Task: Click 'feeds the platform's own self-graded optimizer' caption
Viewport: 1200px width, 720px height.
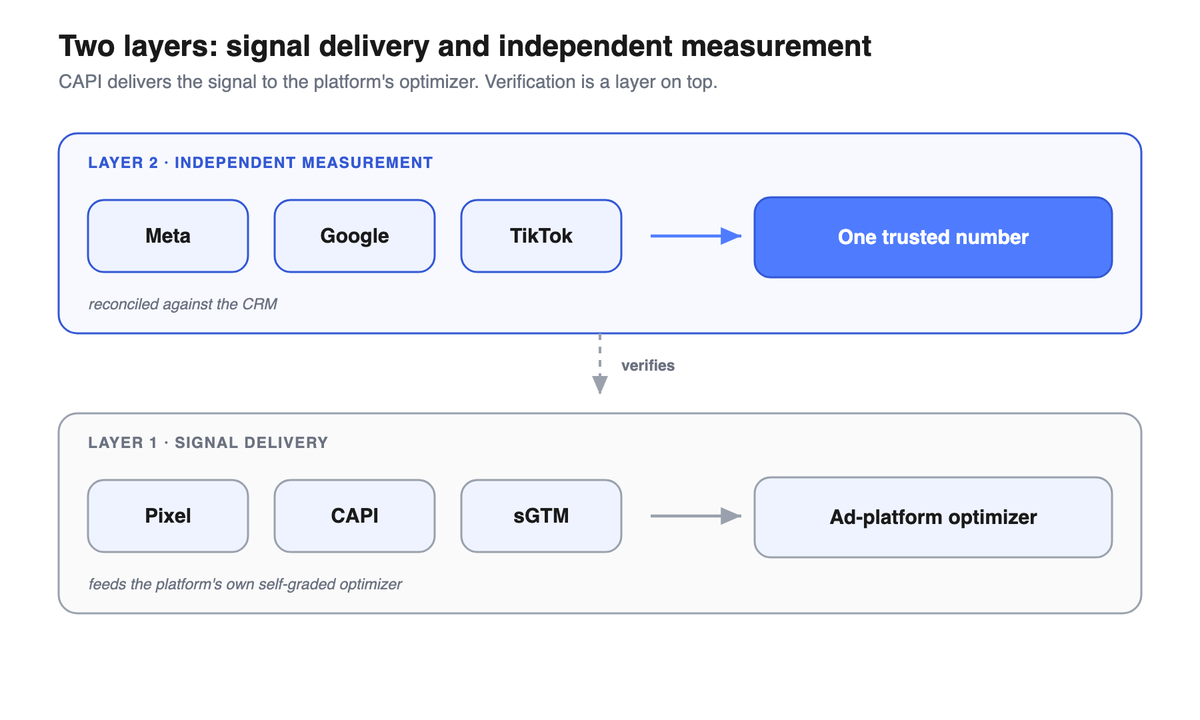Action: 245,583
